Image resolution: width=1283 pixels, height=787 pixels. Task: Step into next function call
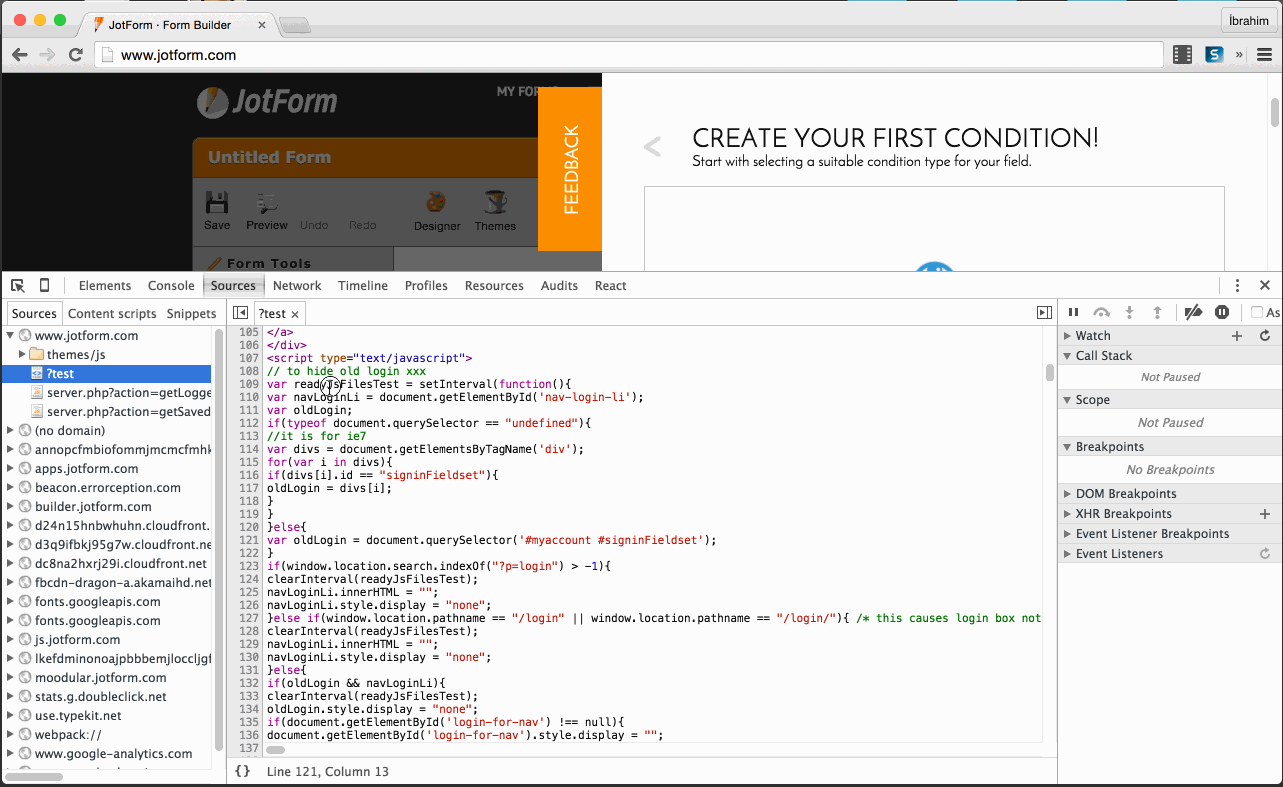point(1130,313)
